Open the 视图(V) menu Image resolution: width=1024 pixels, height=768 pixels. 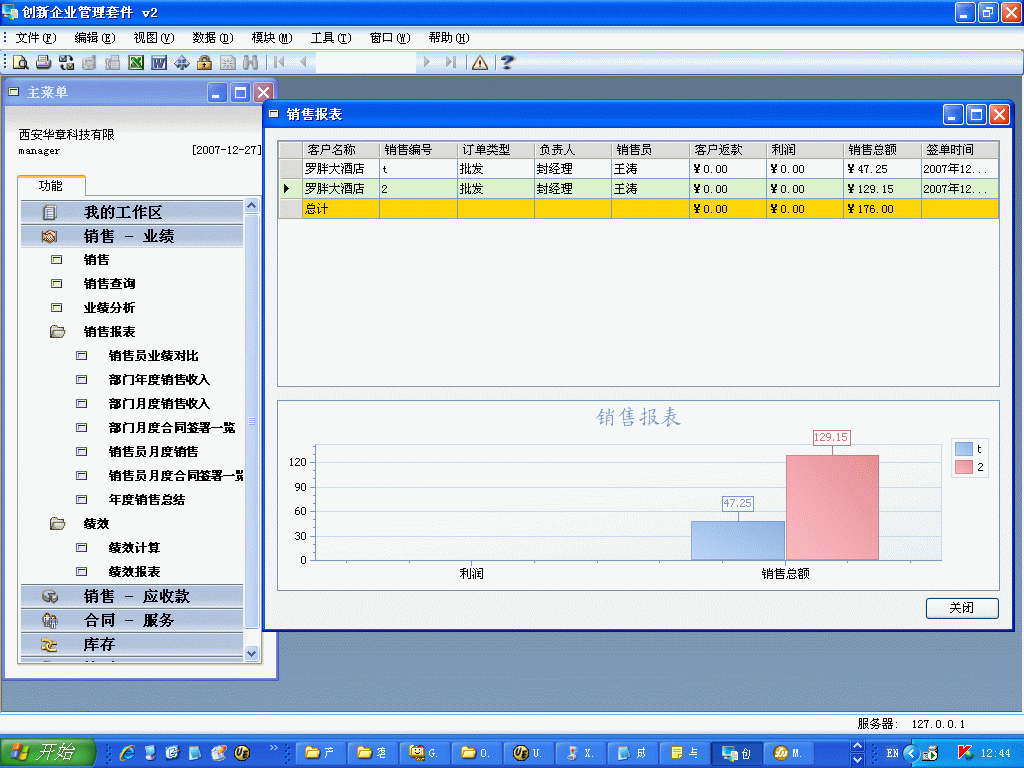pyautogui.click(x=153, y=38)
